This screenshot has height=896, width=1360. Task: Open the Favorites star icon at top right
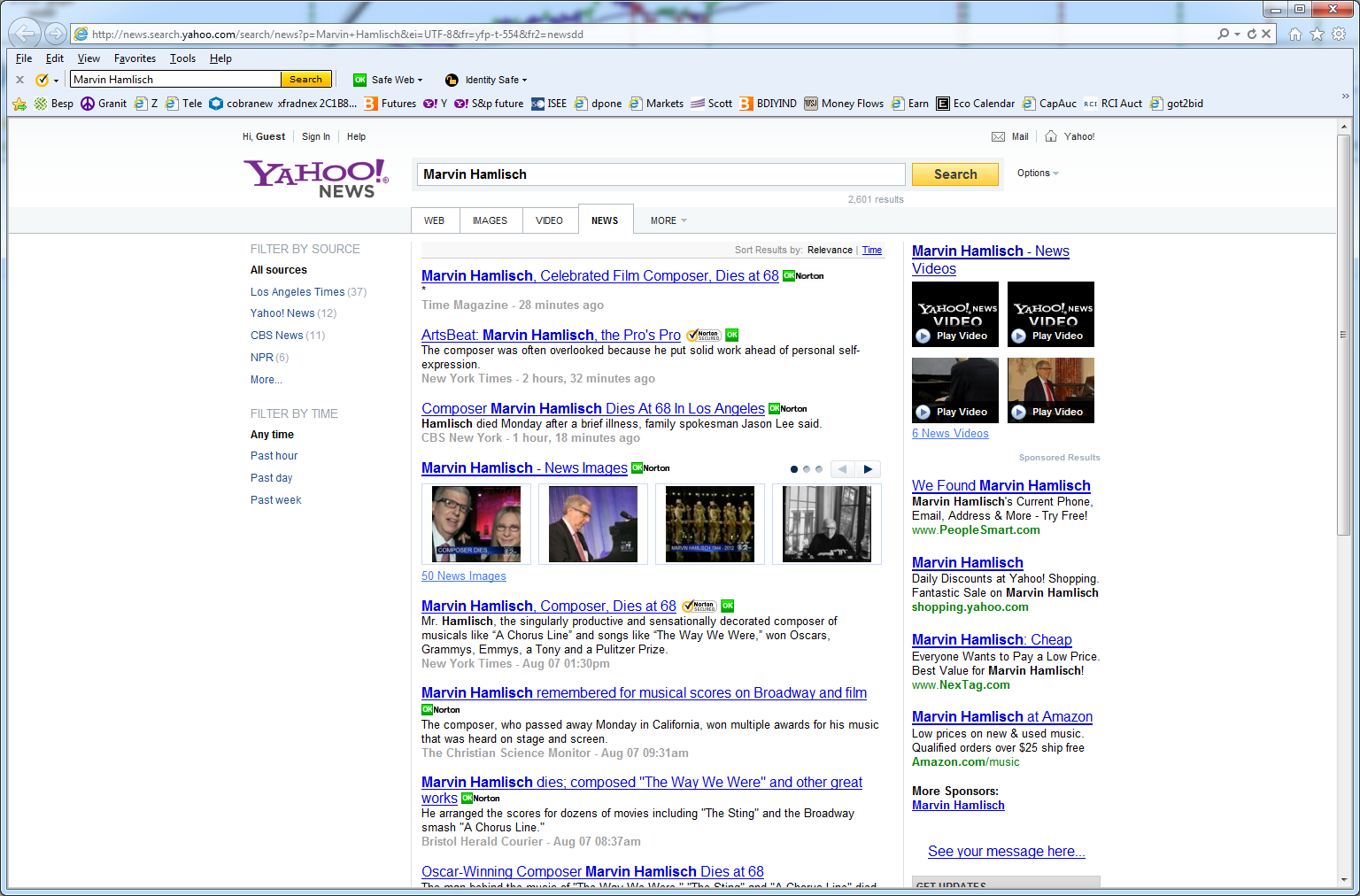[1317, 34]
